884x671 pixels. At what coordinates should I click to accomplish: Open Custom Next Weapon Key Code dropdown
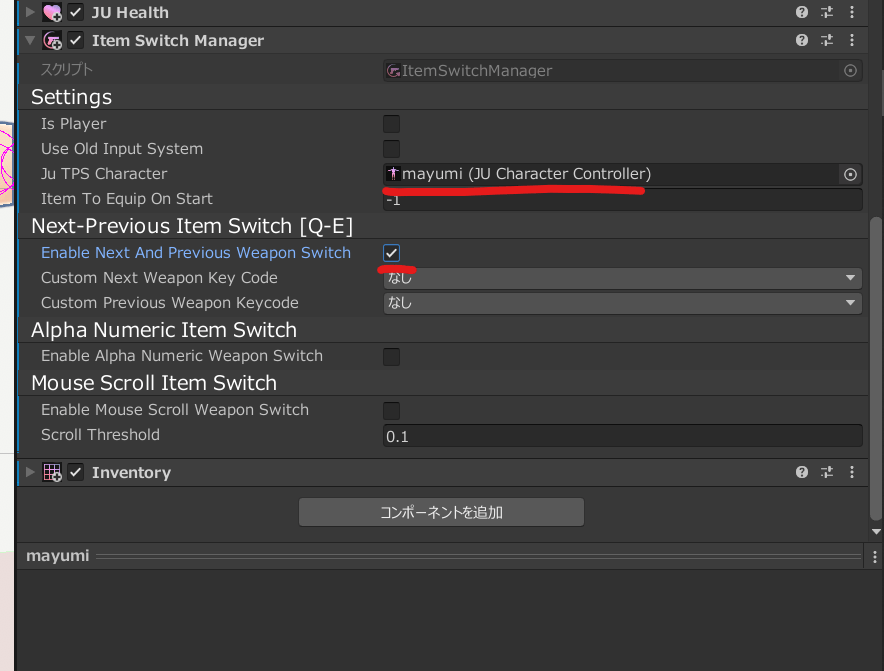click(622, 278)
